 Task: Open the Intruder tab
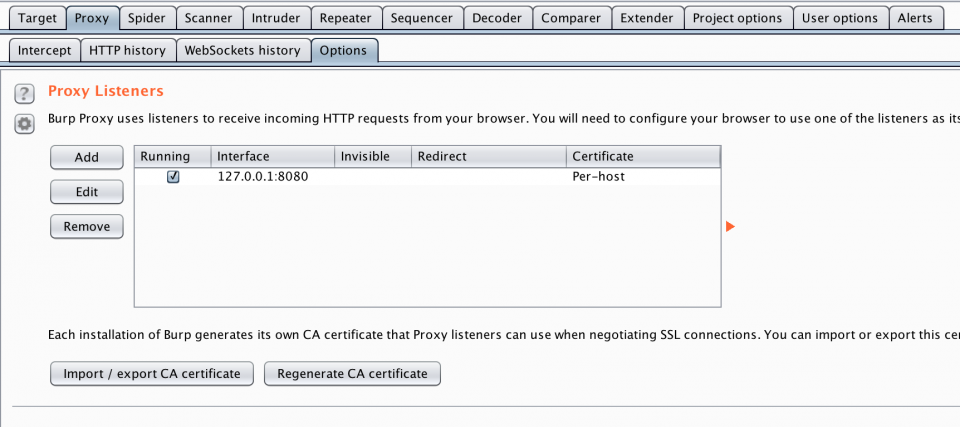pyautogui.click(x=275, y=18)
